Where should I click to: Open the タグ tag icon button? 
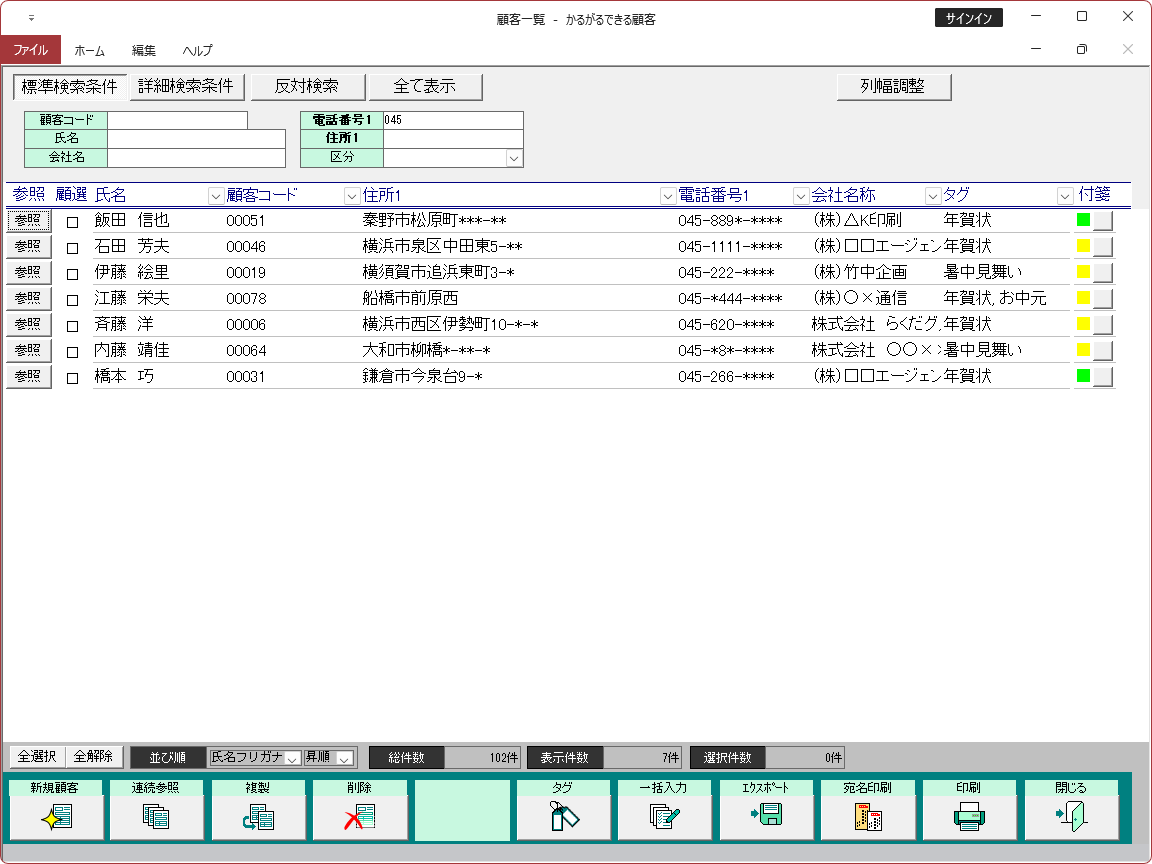point(565,817)
